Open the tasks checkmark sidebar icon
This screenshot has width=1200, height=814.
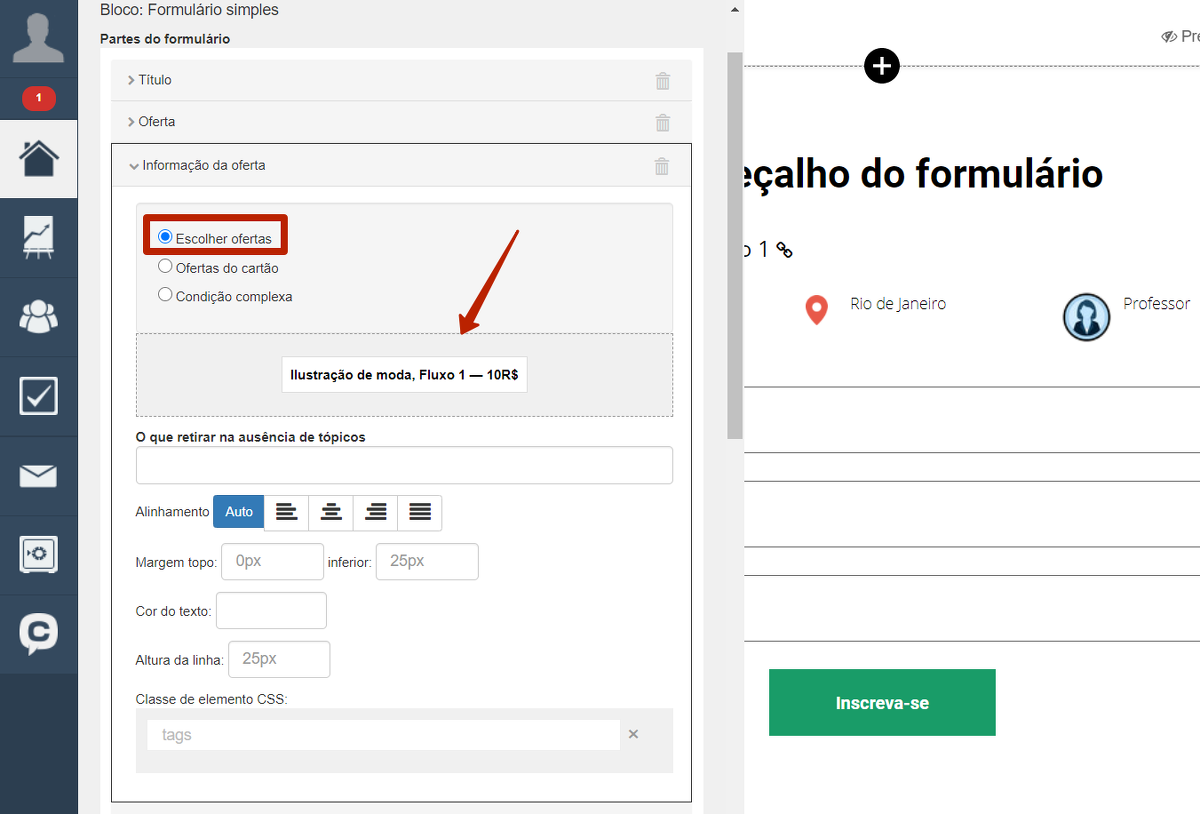click(x=39, y=396)
